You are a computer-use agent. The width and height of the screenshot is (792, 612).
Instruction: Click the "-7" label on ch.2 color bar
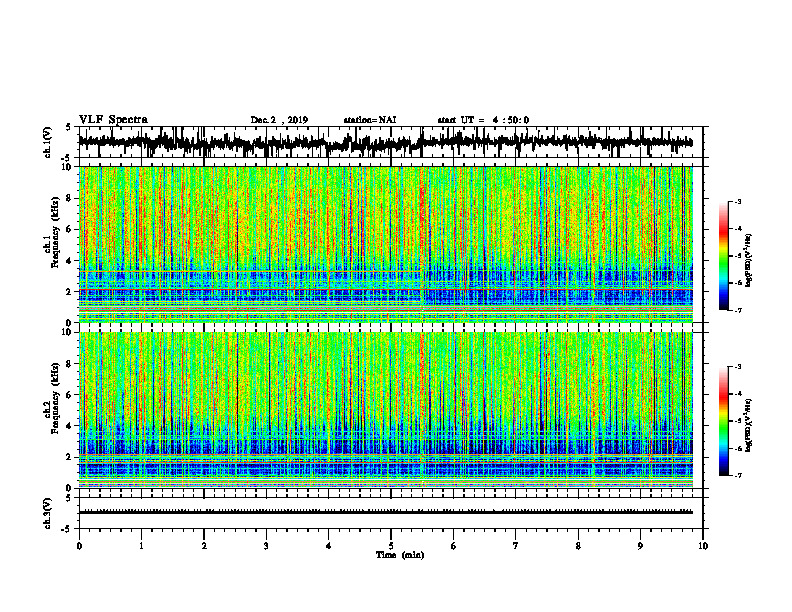click(x=737, y=475)
